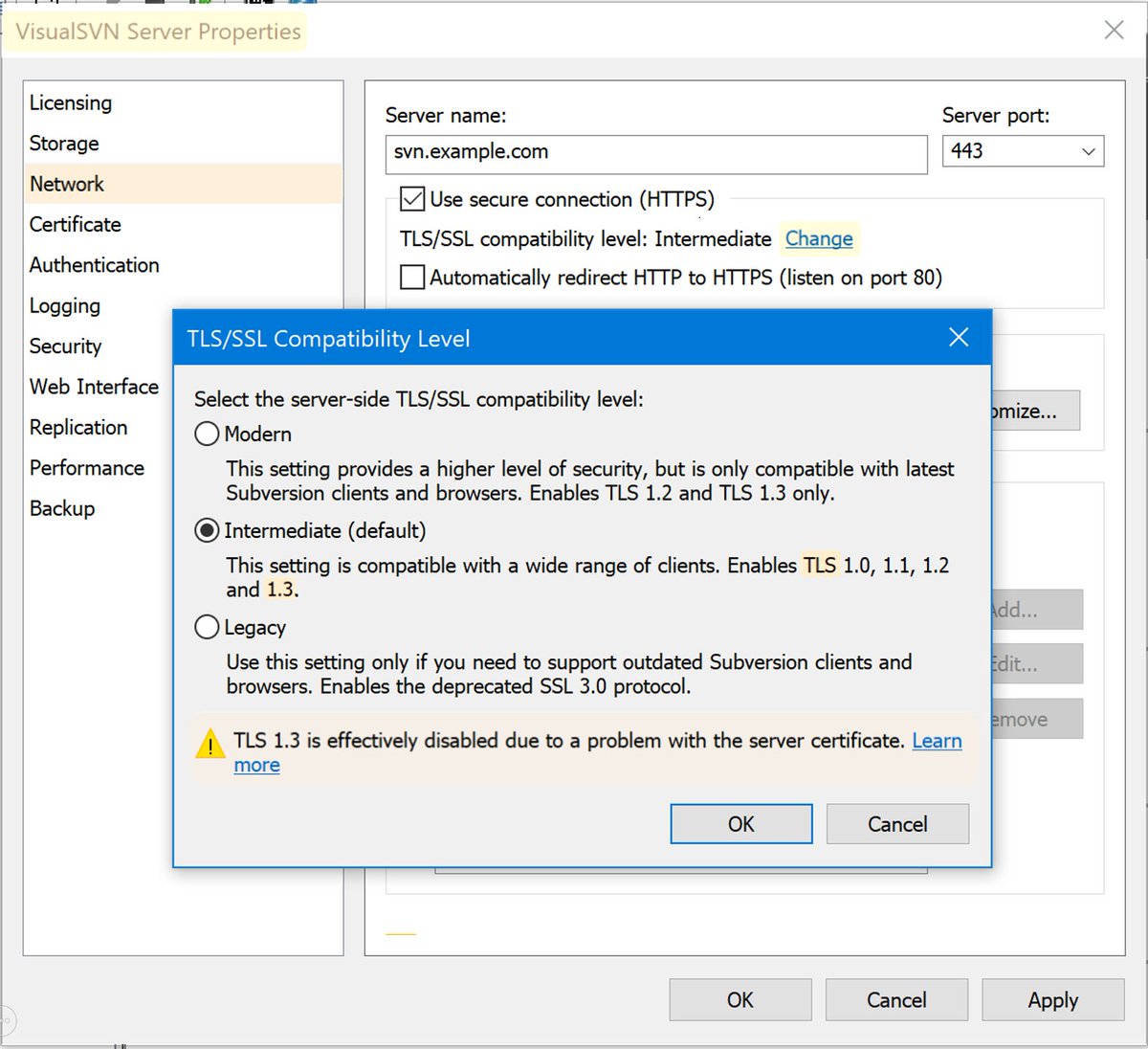Close the VisualSVN Server Properties window

(1114, 31)
